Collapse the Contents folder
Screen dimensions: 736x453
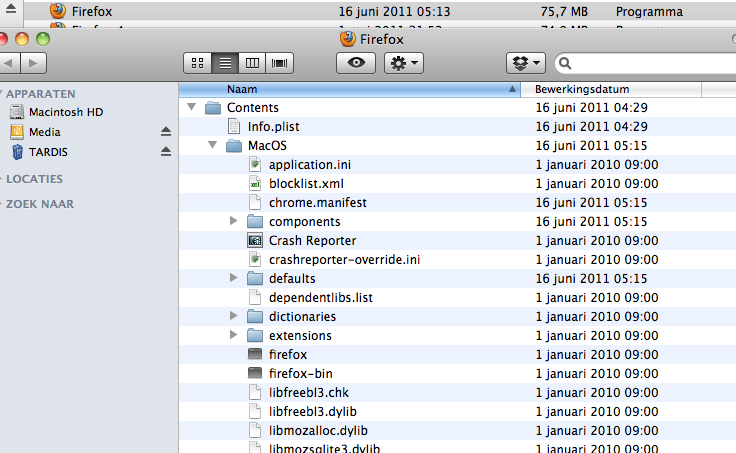pyautogui.click(x=192, y=107)
